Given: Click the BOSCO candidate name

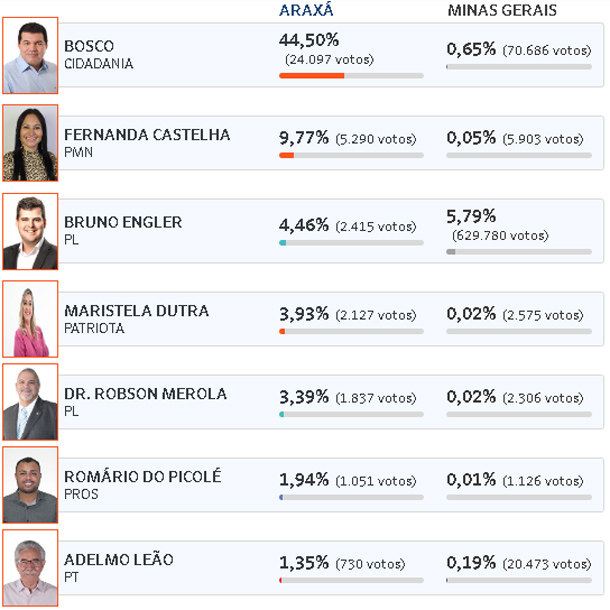Looking at the screenshot, I should point(89,46).
